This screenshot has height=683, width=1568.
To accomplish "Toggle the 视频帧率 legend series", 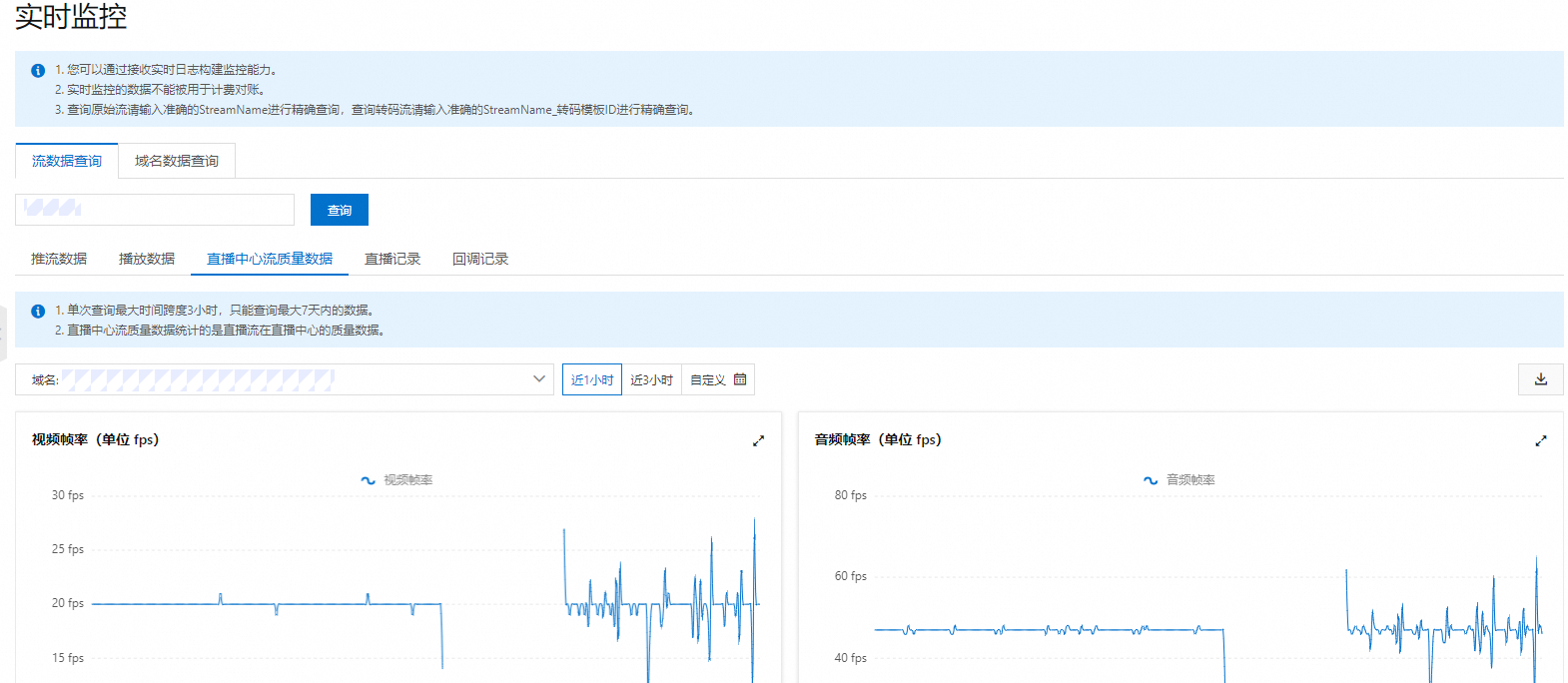I will [396, 480].
